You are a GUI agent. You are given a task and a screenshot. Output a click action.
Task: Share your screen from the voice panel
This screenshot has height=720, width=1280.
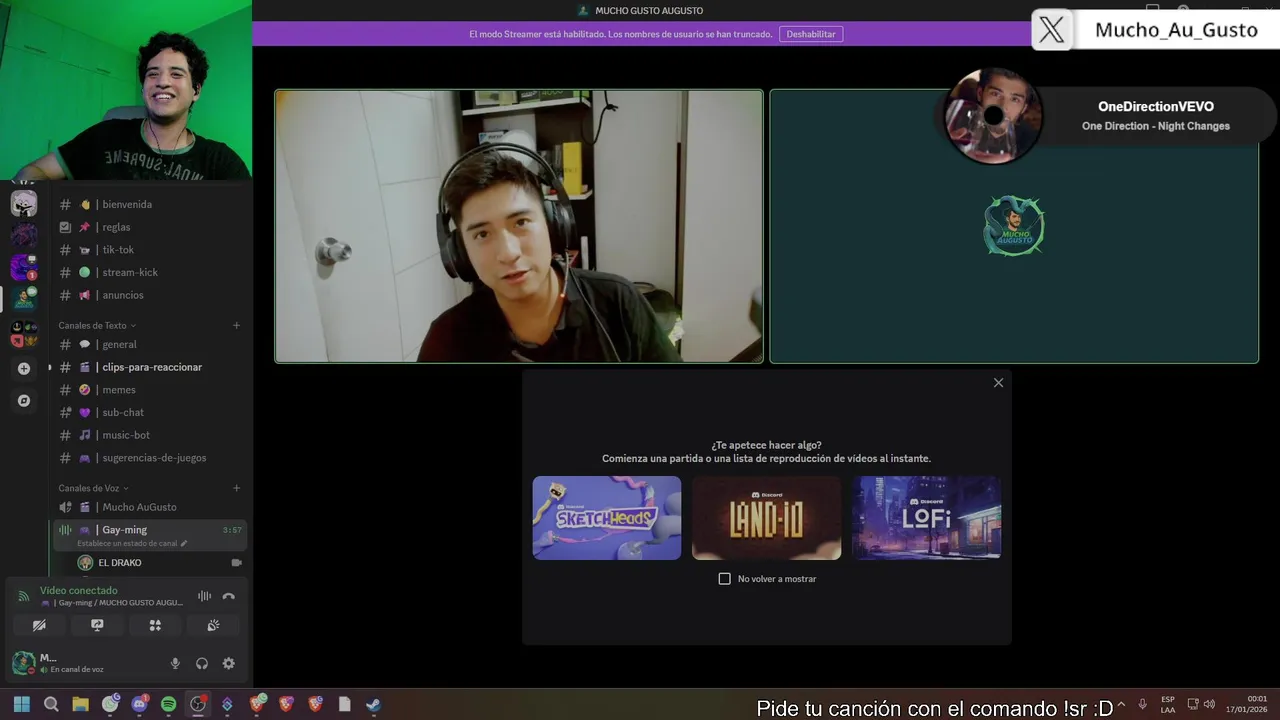click(x=97, y=625)
